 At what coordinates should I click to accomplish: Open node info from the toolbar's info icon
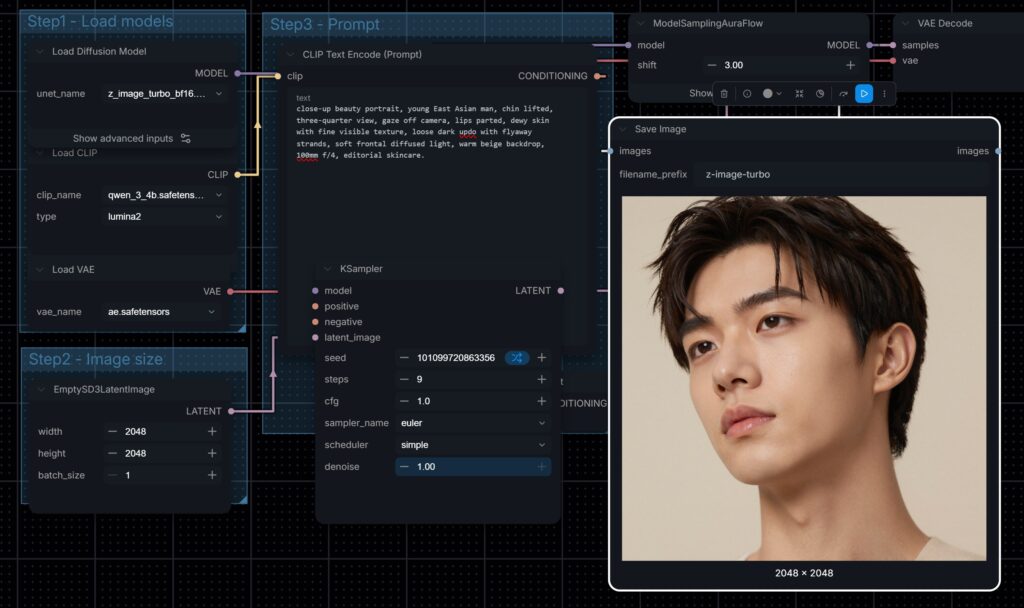746,94
